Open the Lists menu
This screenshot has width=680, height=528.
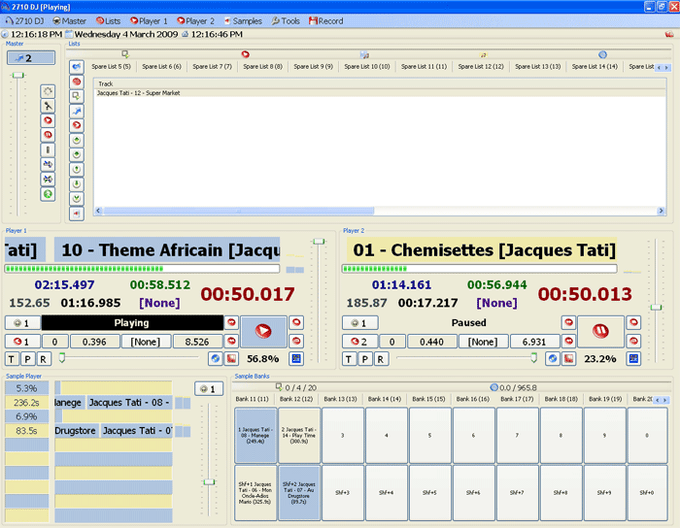tap(108, 21)
